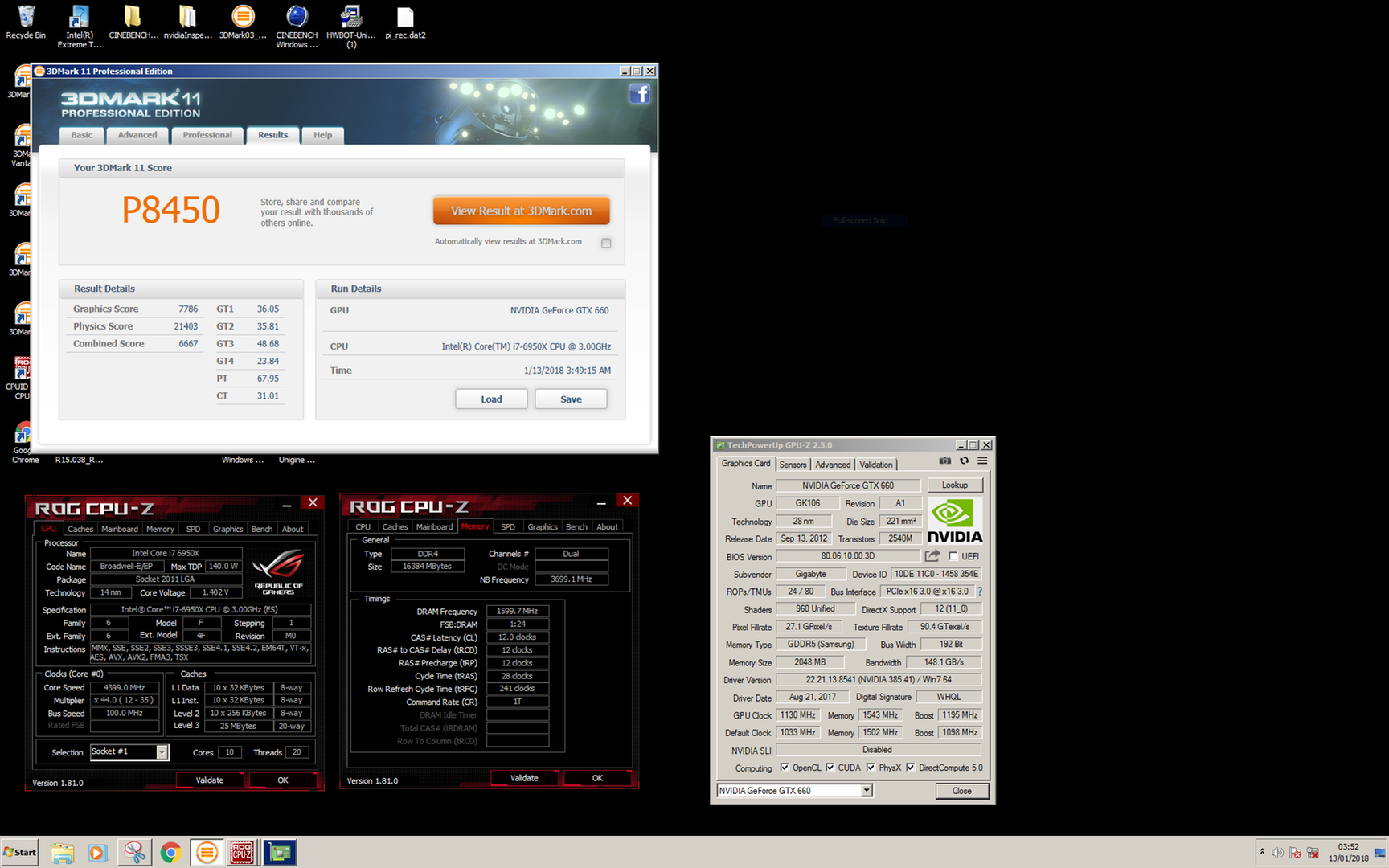This screenshot has height=868, width=1389.
Task: Open the GPU-Z hamburger menu
Action: pyautogui.click(x=982, y=461)
